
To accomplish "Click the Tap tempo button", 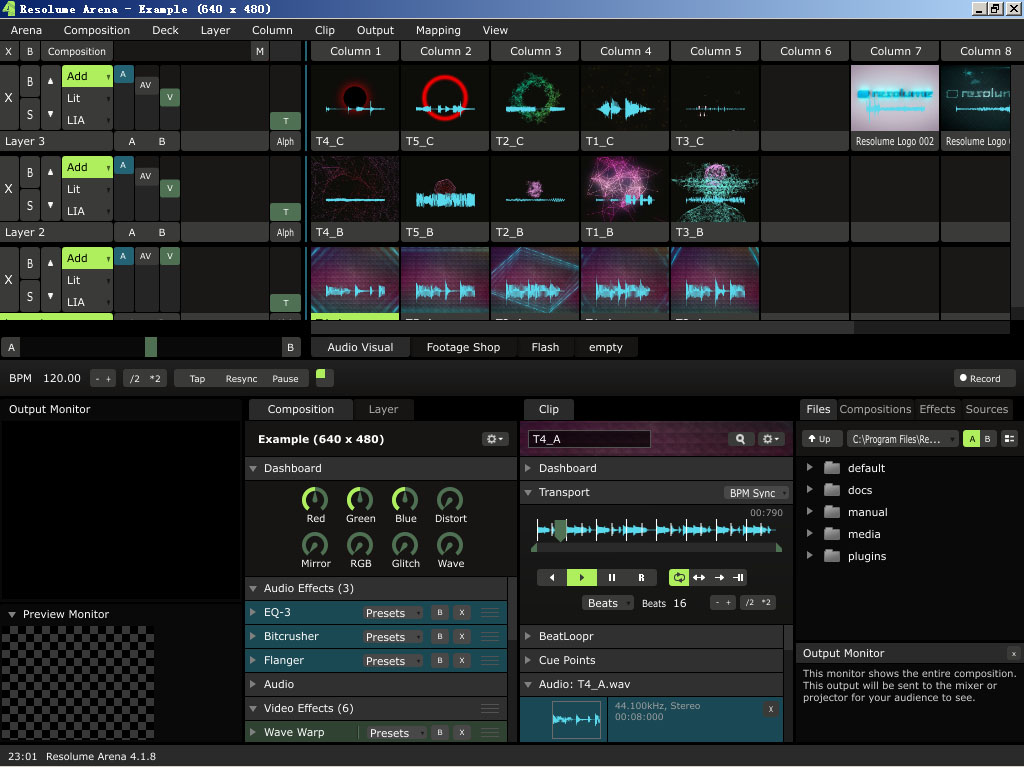I will 197,379.
